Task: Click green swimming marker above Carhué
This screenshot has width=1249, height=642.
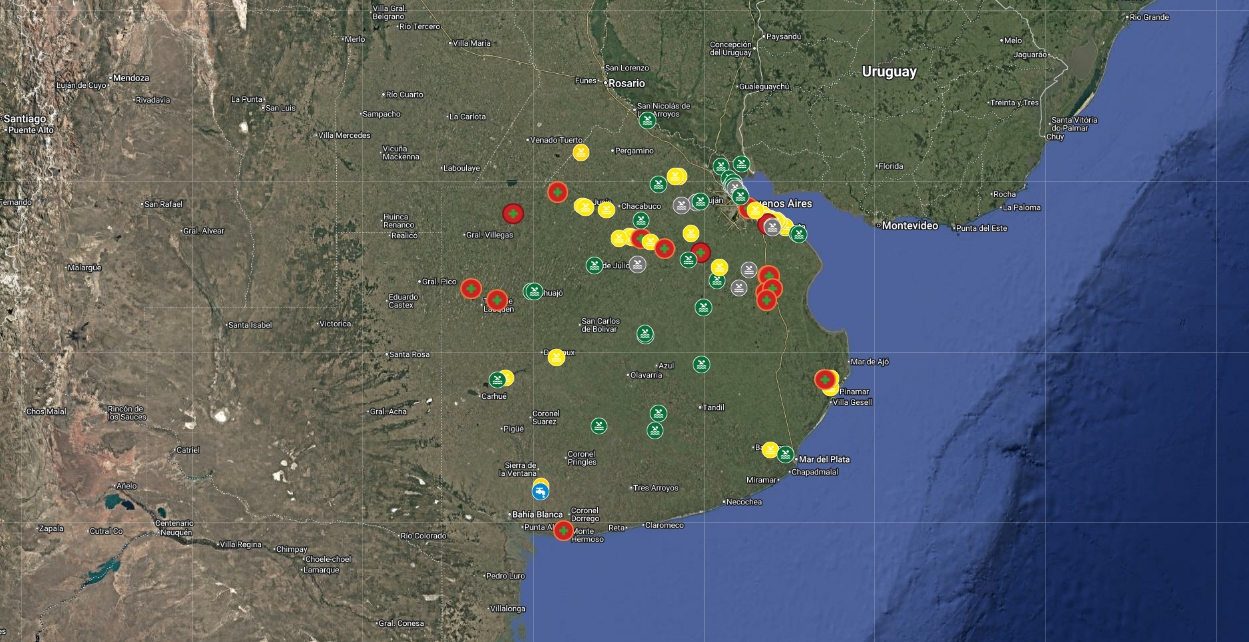Action: 496,380
